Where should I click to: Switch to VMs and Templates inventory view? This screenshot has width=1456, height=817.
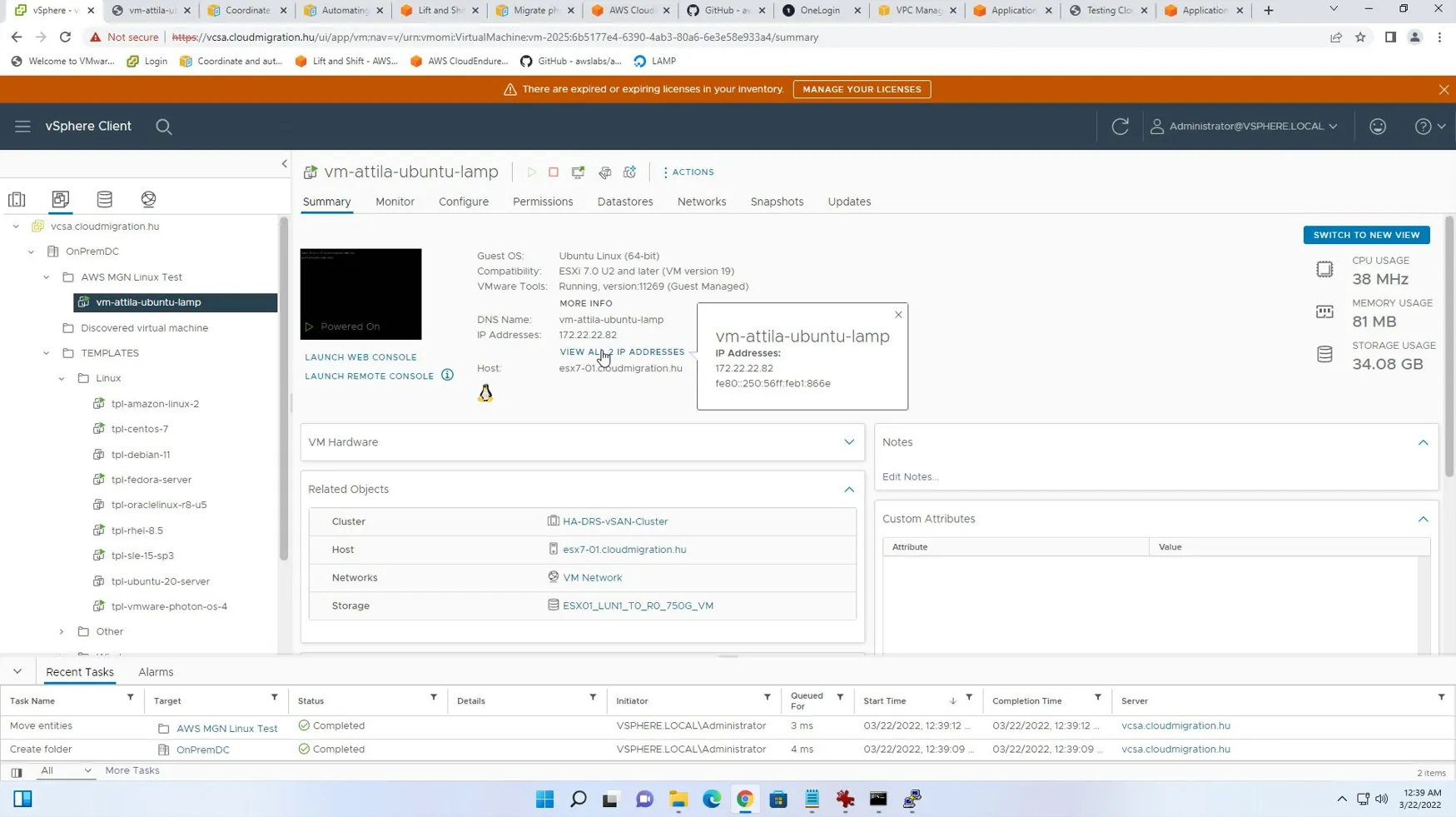click(61, 199)
